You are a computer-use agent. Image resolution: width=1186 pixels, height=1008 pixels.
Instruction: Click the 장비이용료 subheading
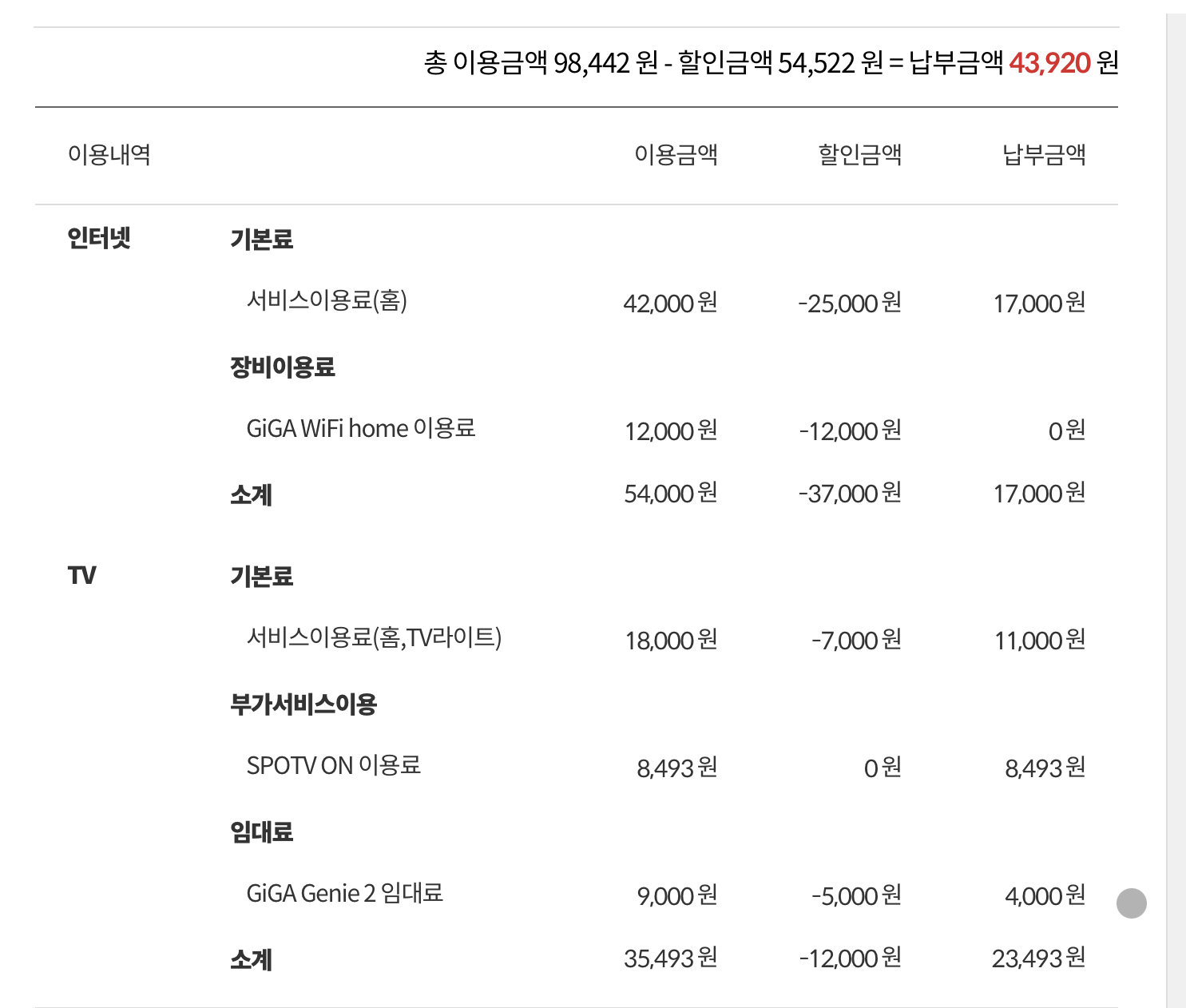coord(283,367)
